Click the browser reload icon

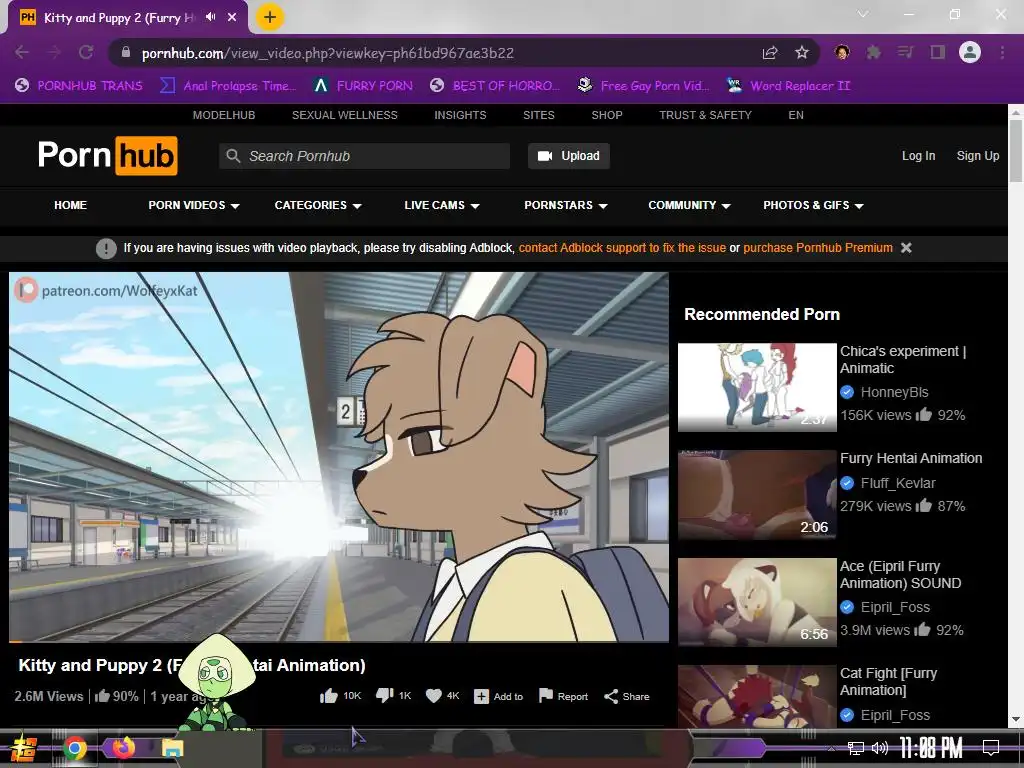(86, 52)
